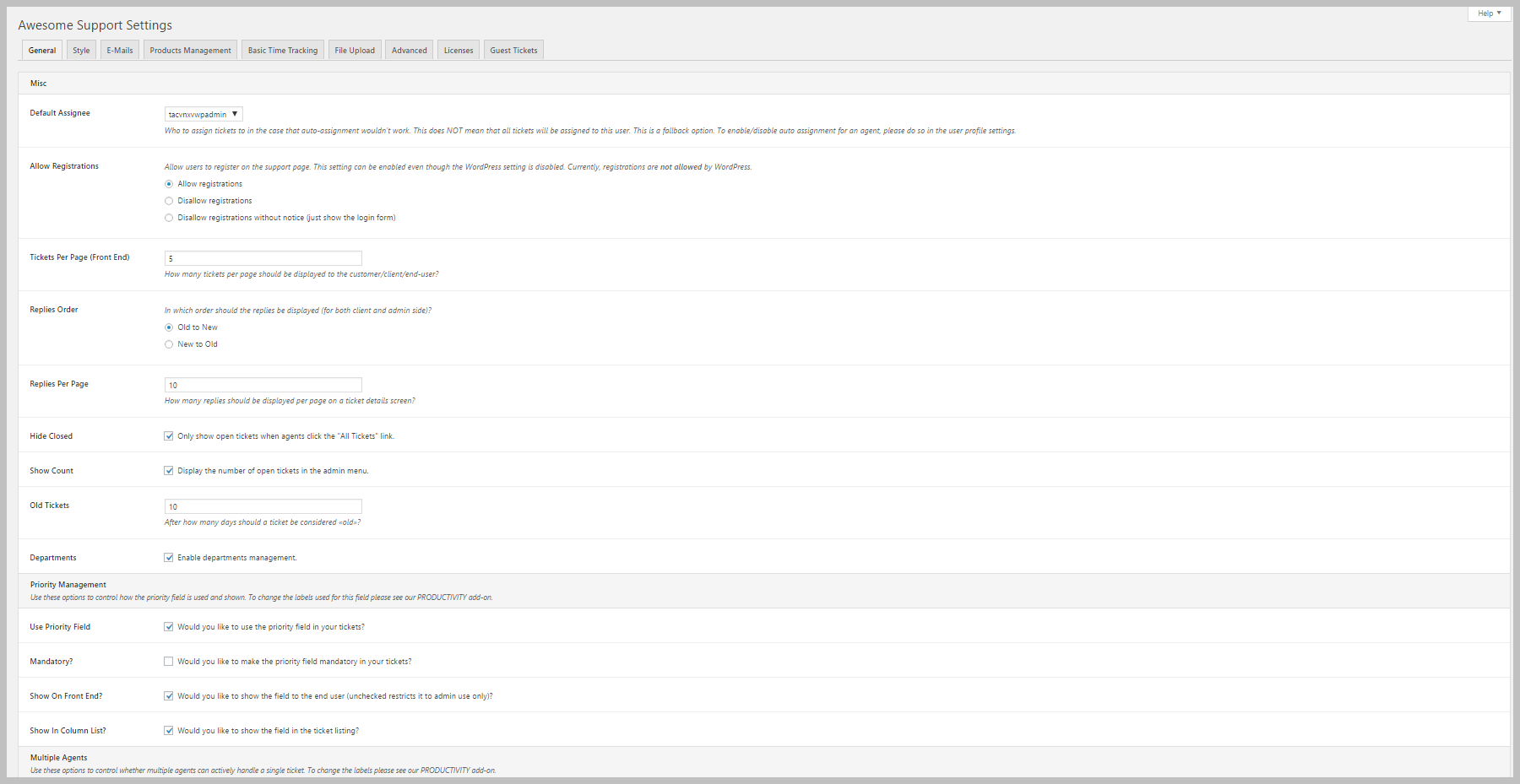1520x784 pixels.
Task: Enable the Mandatory priority field checkbox
Action: pyautogui.click(x=169, y=662)
